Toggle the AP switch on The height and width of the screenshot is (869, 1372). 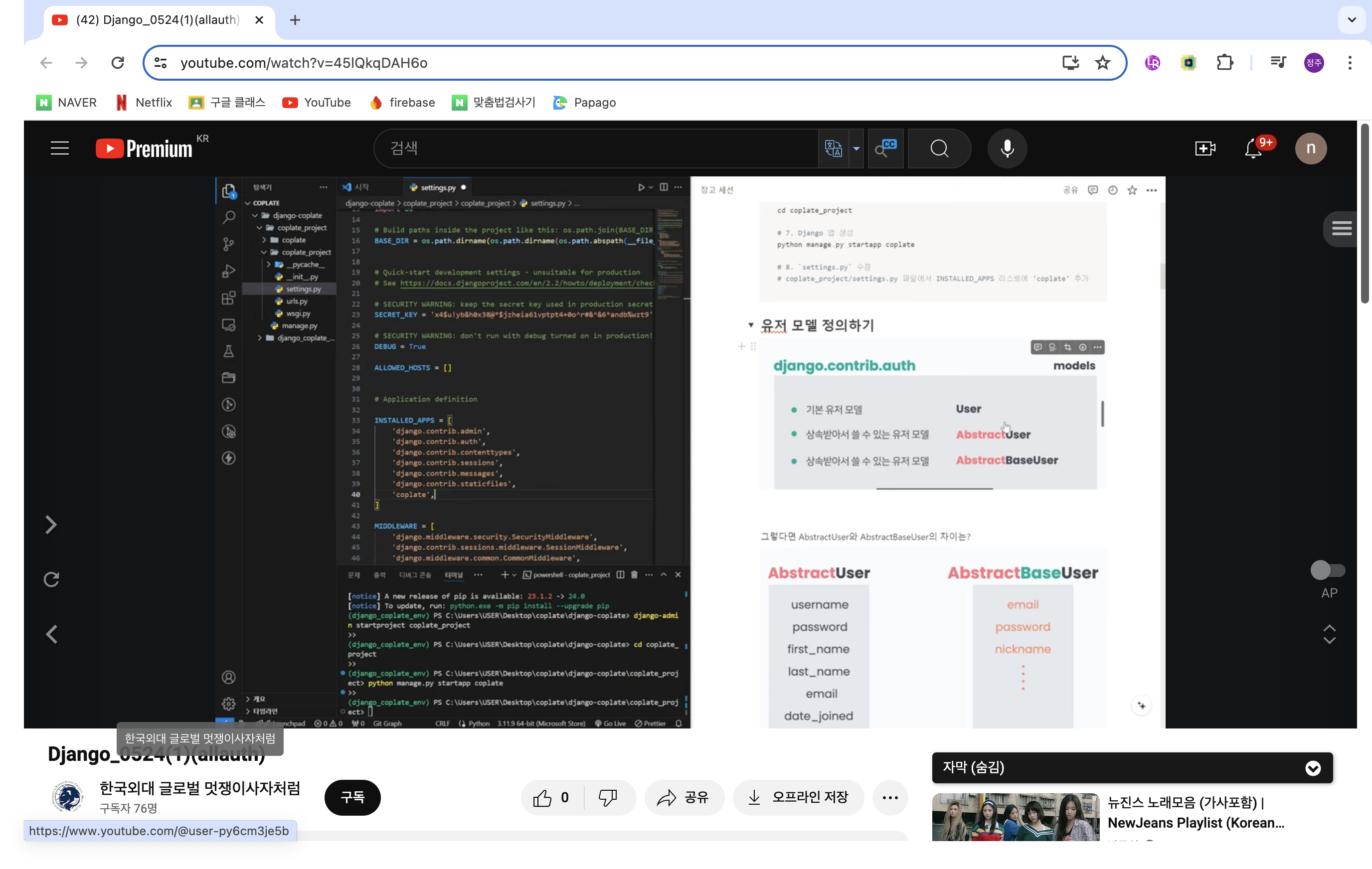[x=1328, y=570]
